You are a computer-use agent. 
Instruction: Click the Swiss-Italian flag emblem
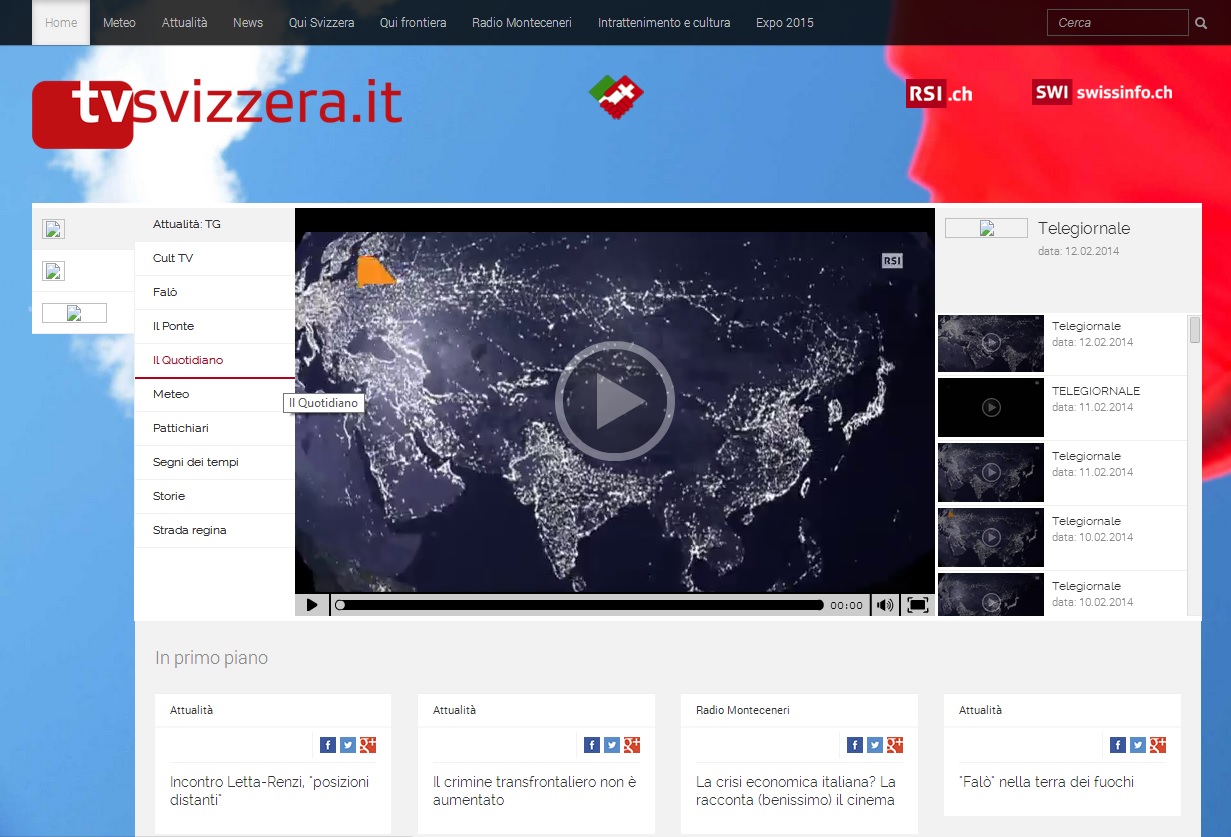coord(615,96)
